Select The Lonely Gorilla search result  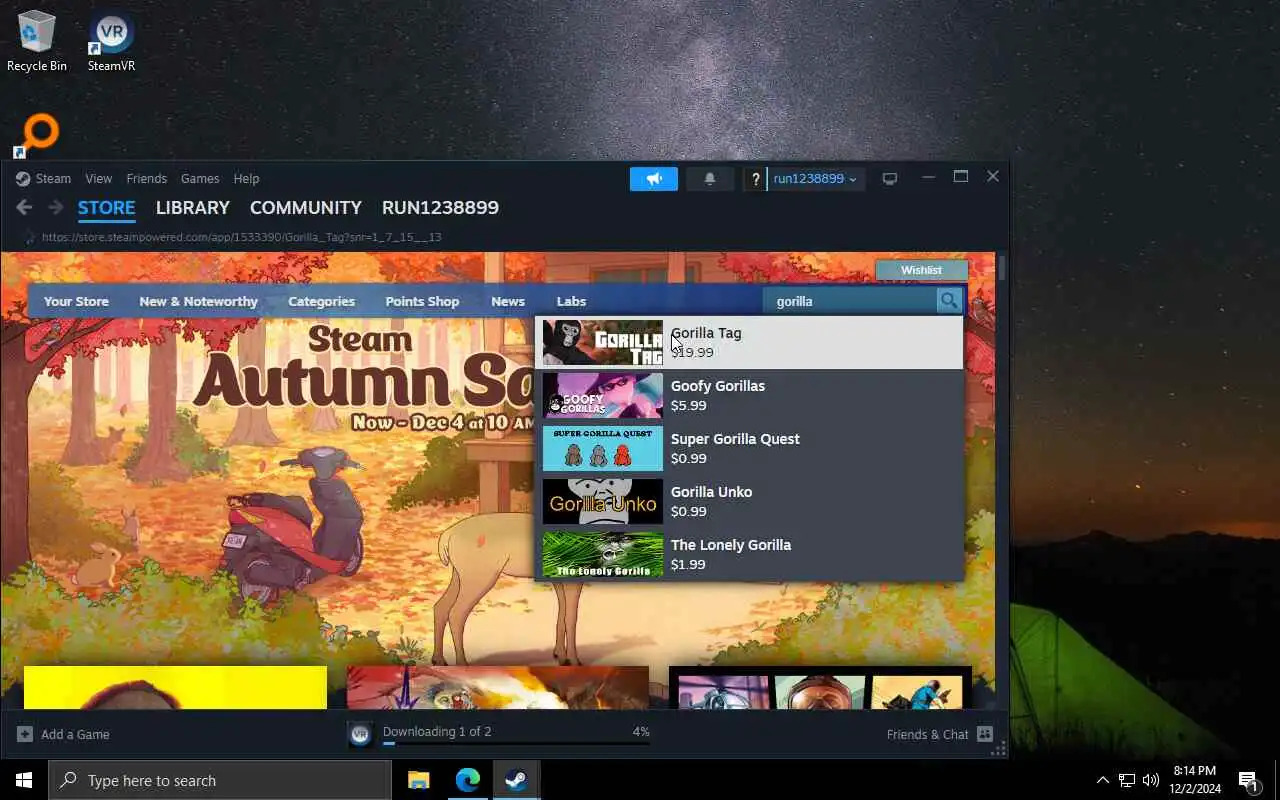[x=749, y=555]
